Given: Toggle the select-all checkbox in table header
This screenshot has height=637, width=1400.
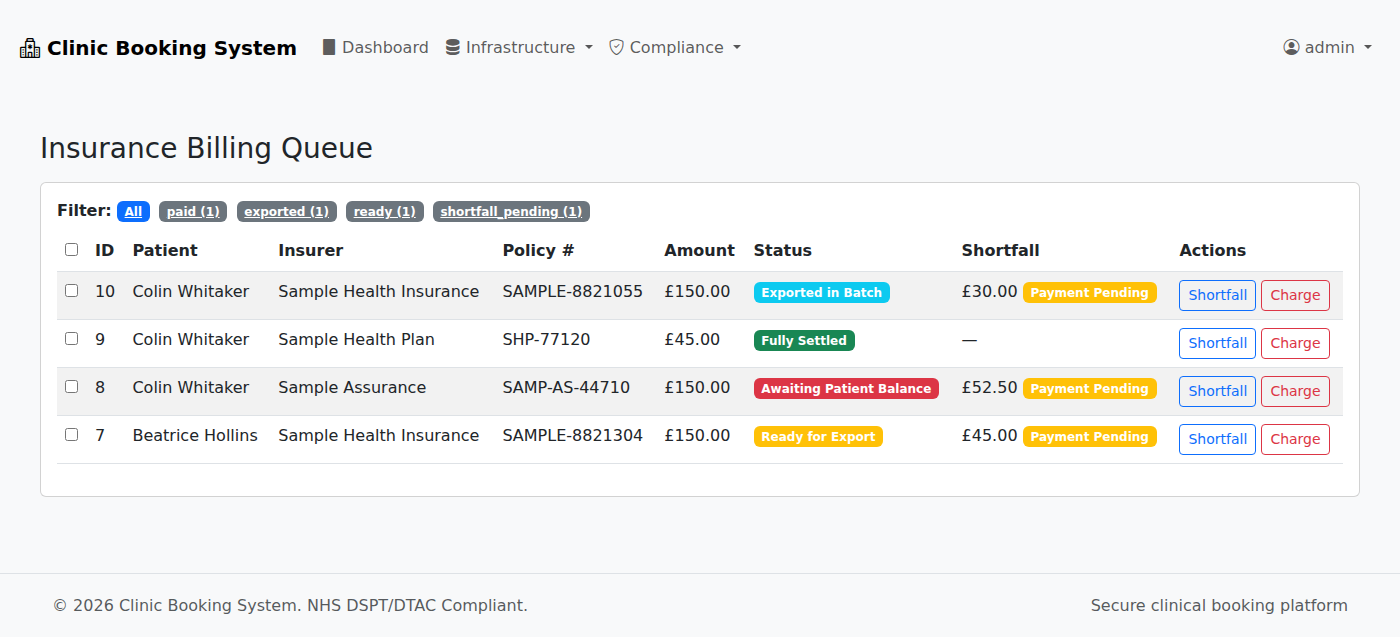Looking at the screenshot, I should 71,250.
